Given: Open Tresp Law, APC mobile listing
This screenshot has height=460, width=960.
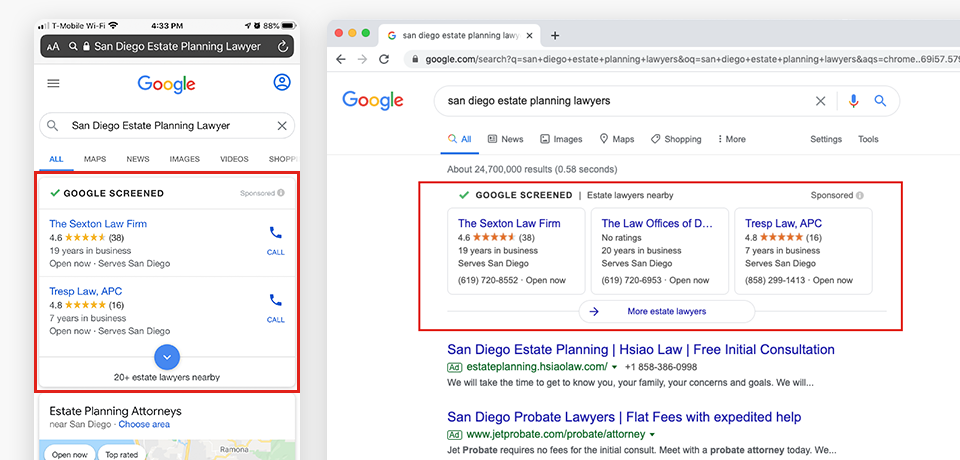Looking at the screenshot, I should [86, 291].
